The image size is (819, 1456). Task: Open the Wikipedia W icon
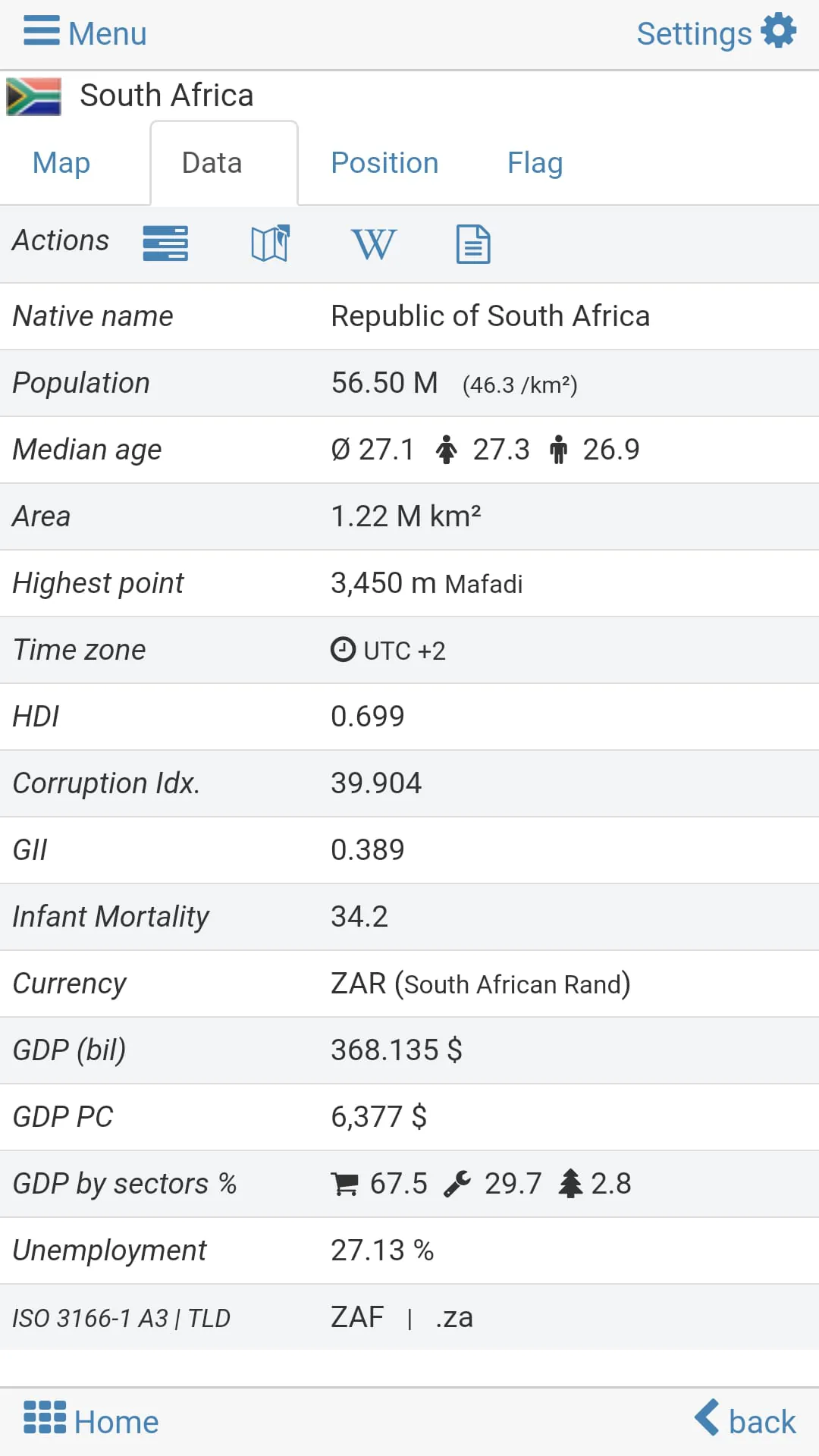click(x=374, y=244)
